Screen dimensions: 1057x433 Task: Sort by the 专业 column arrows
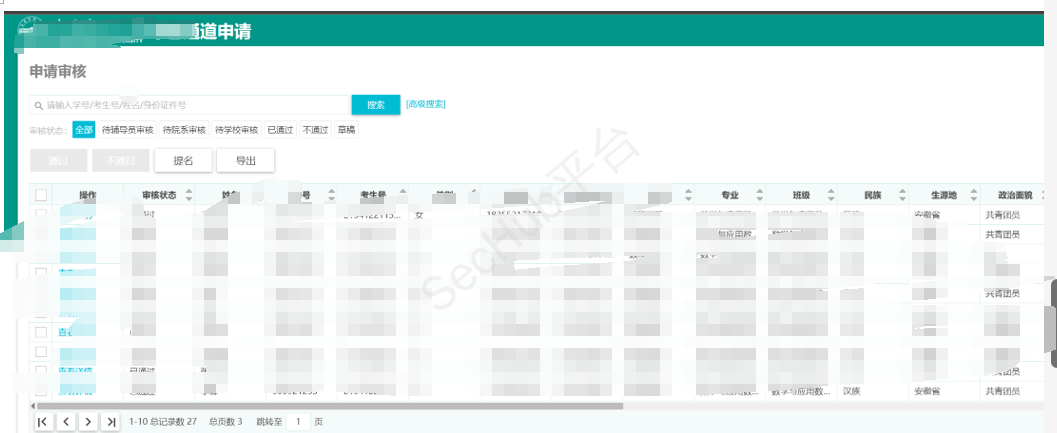(x=759, y=195)
